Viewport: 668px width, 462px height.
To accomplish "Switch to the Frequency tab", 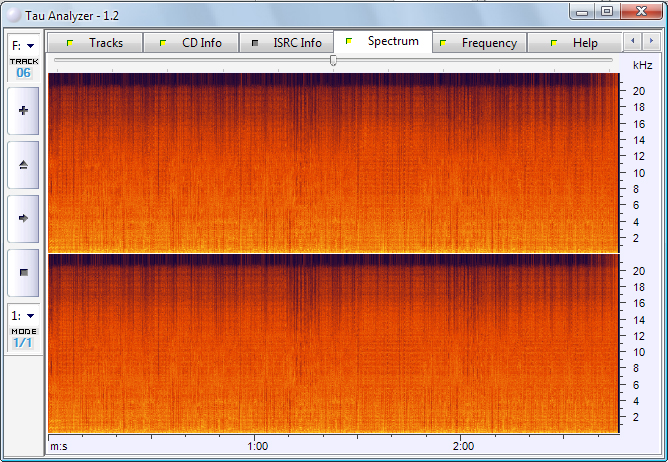I will 480,43.
